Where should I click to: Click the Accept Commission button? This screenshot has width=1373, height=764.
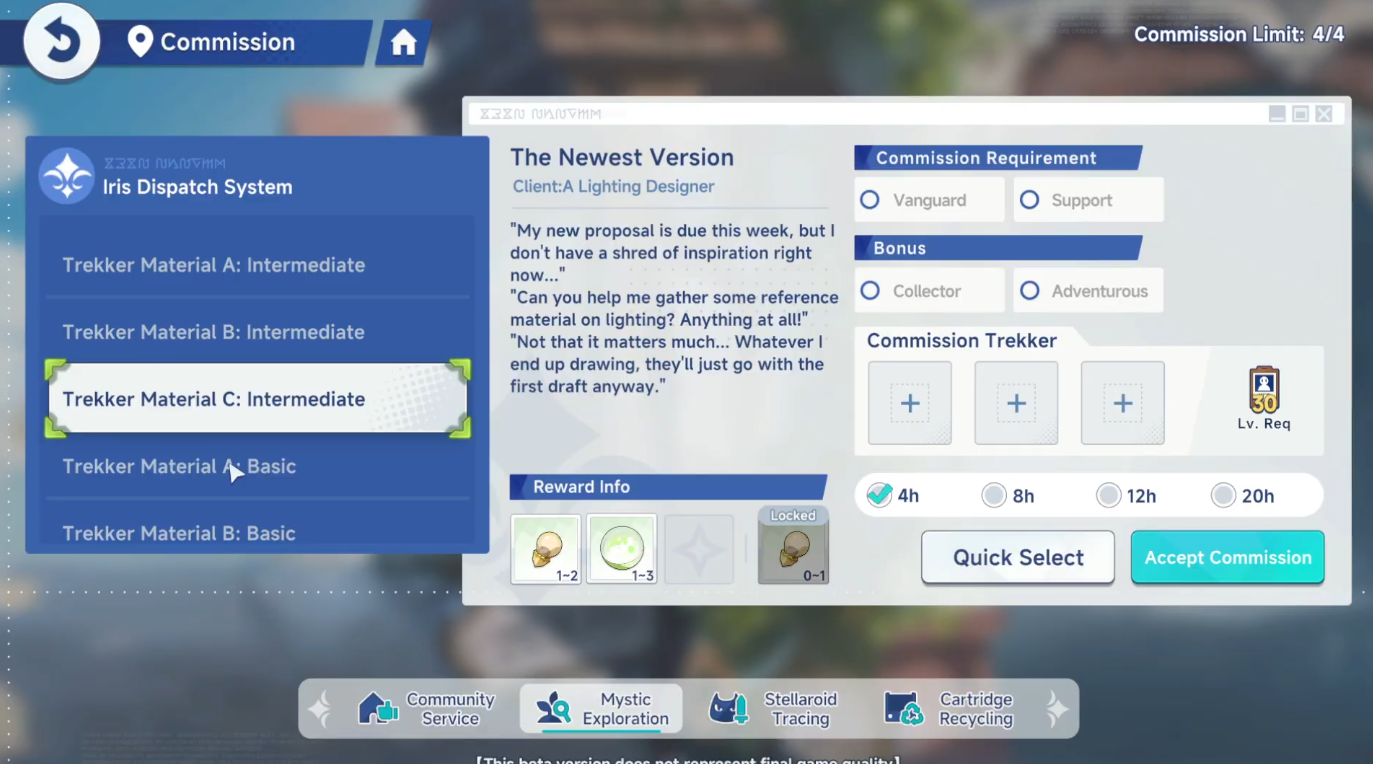pyautogui.click(x=1228, y=557)
